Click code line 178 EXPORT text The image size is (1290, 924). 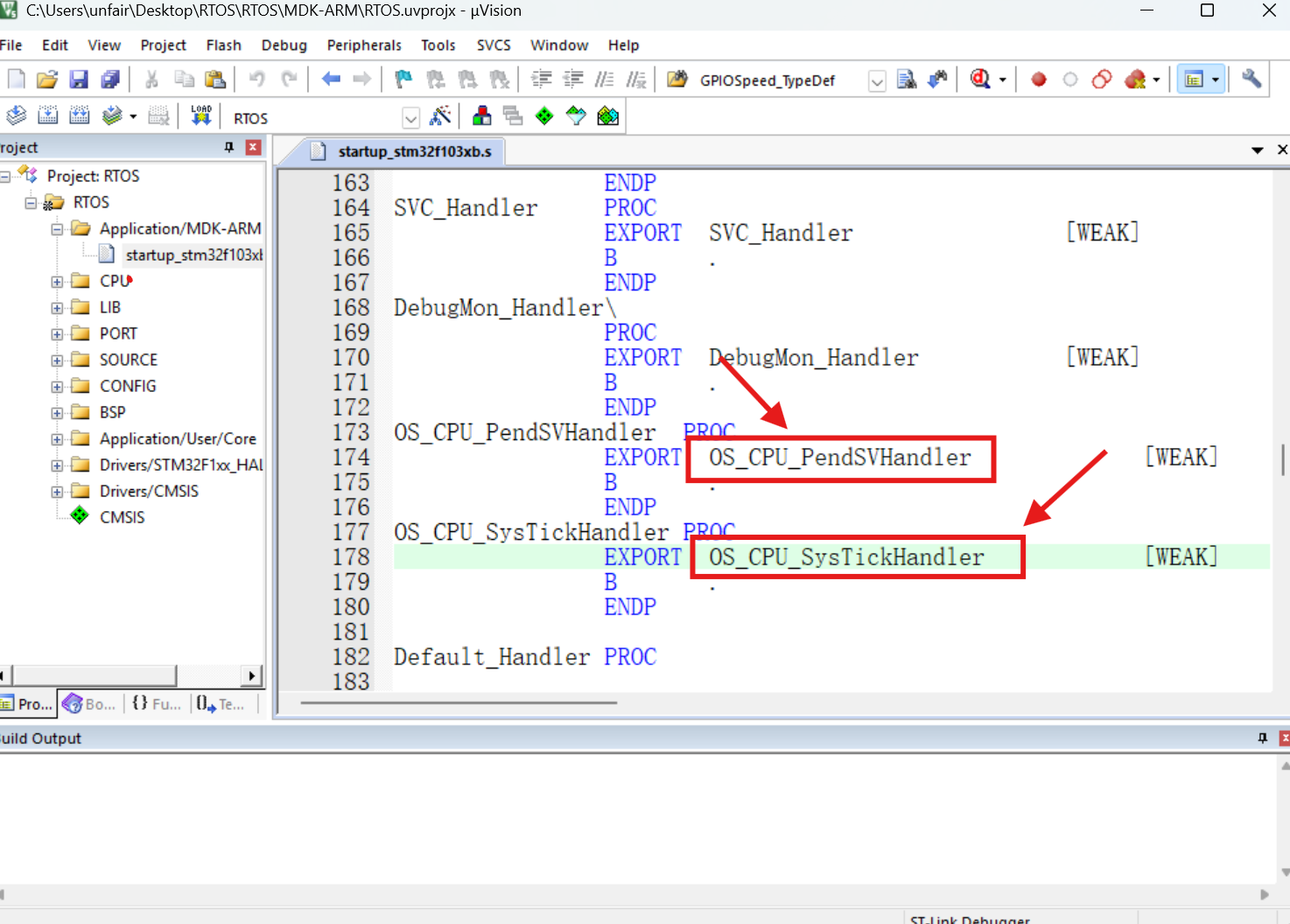(x=642, y=557)
